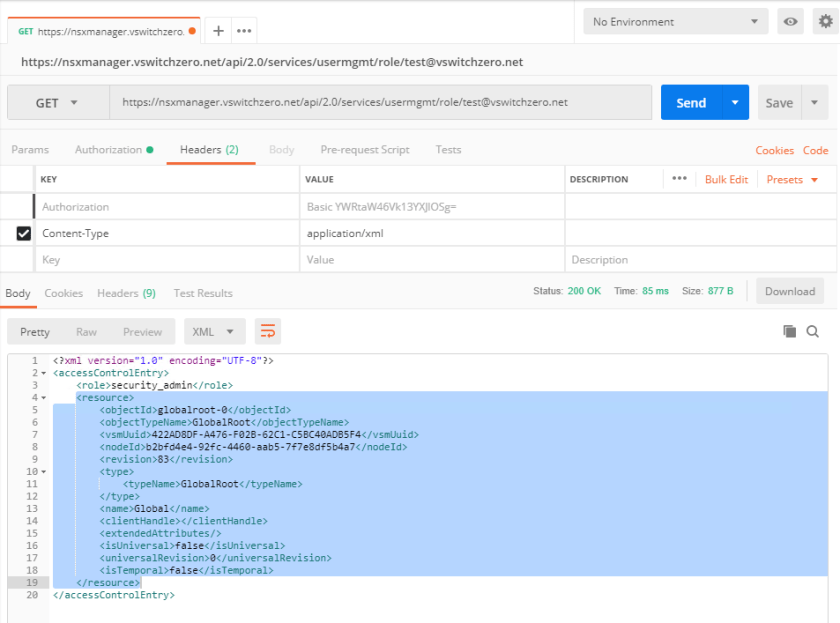
Task: Click the tab options three-dot icon
Action: [243, 31]
